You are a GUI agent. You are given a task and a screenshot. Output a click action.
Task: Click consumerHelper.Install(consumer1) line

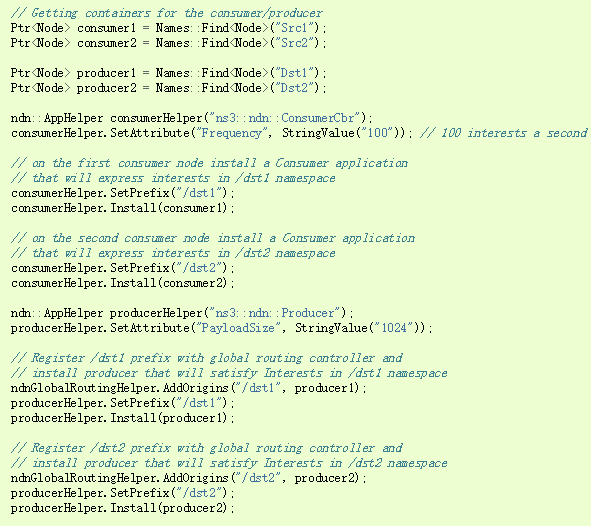[122, 208]
